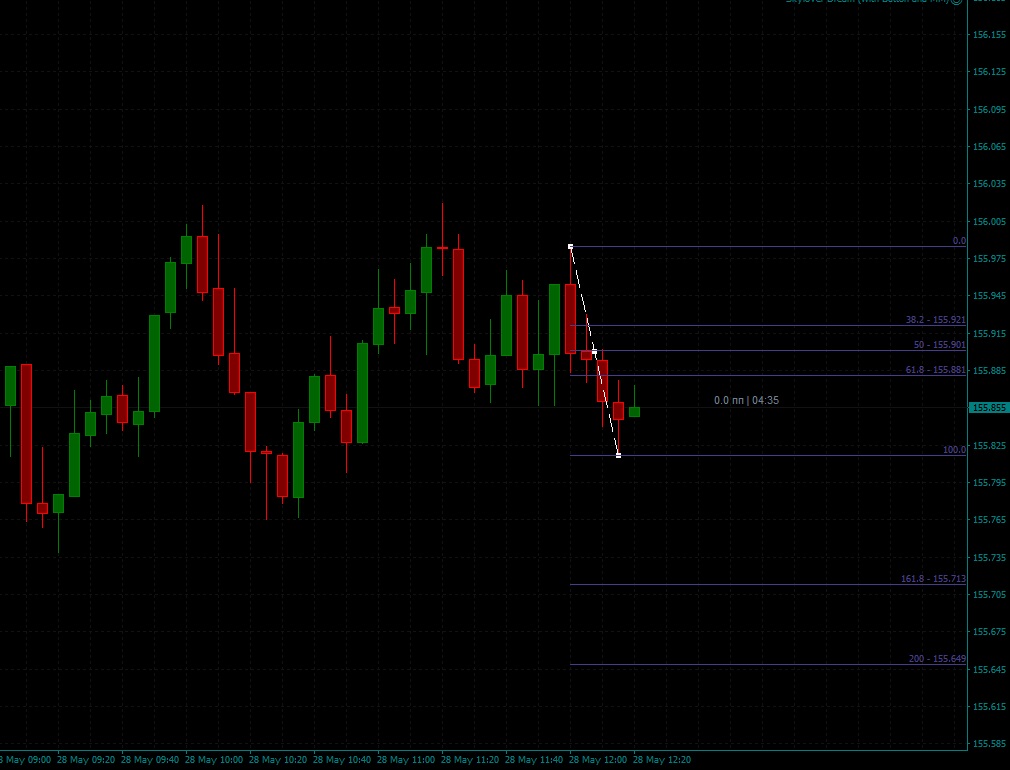Click the 28 May 10:40 time label
1010x770 pixels.
(x=342, y=760)
